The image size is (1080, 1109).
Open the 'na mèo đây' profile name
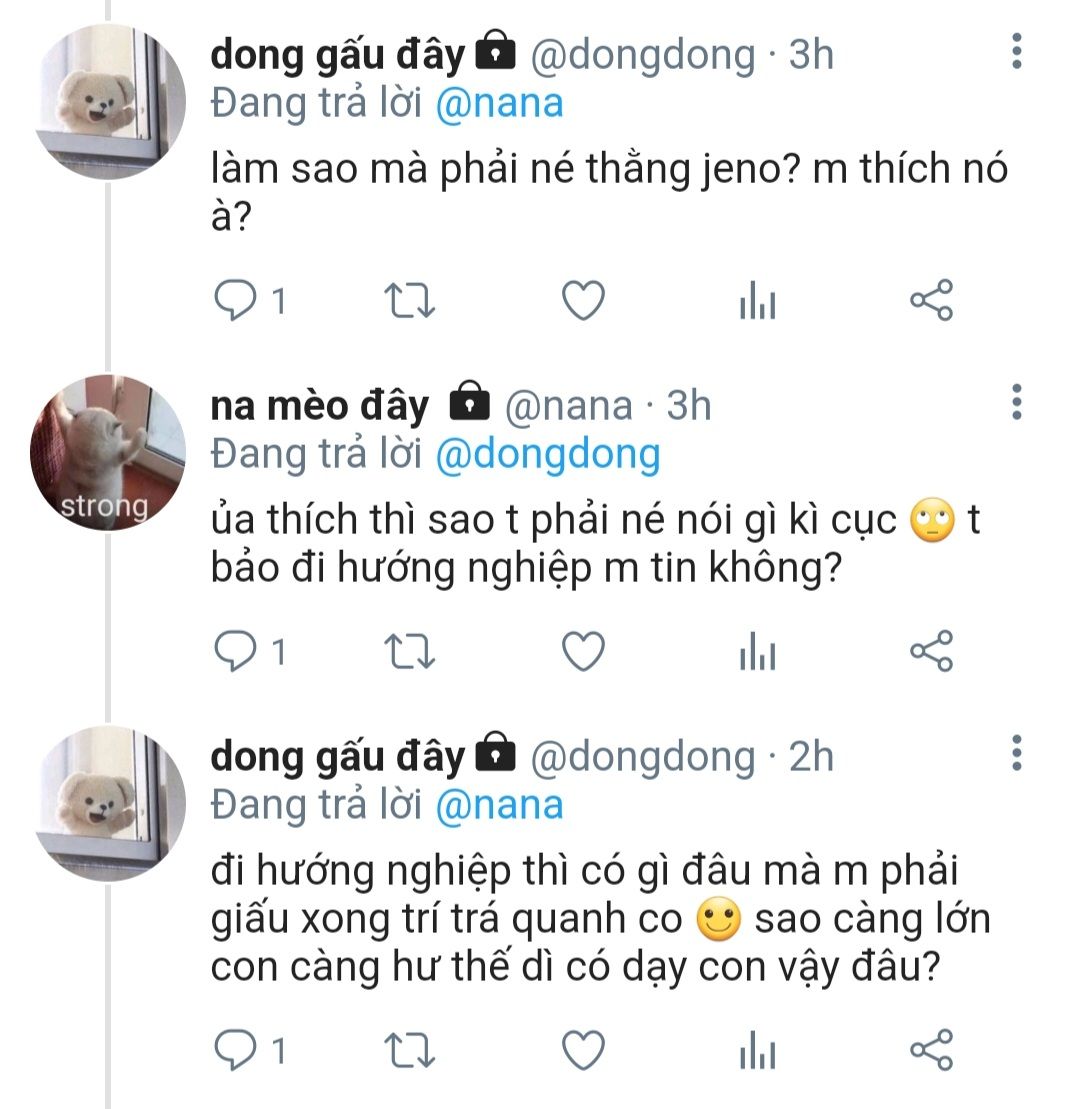[x=320, y=406]
